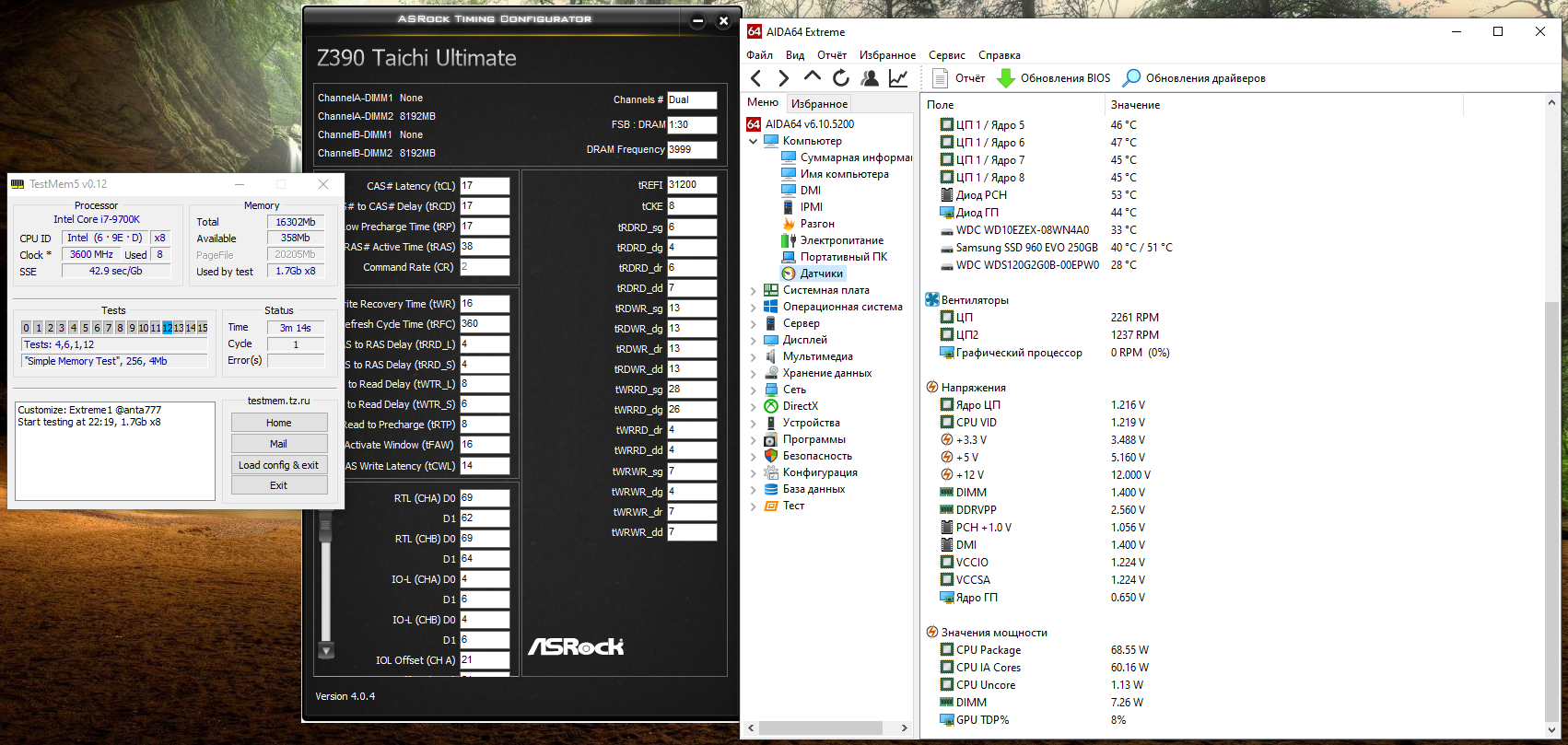
Task: Click the Безопасность shield icon
Action: (771, 456)
